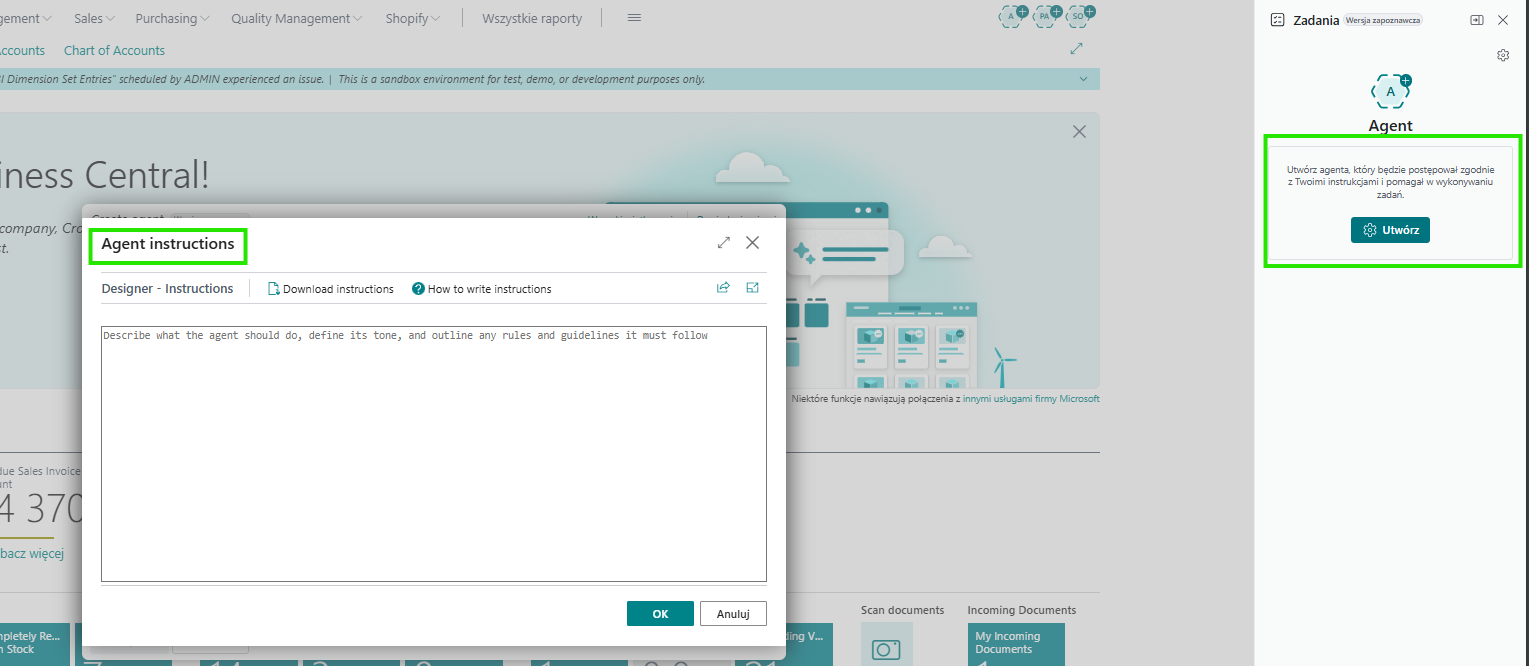Screen dimensions: 1529x666
Task: Open settings gear in the Zadania panel
Action: (x=1502, y=56)
